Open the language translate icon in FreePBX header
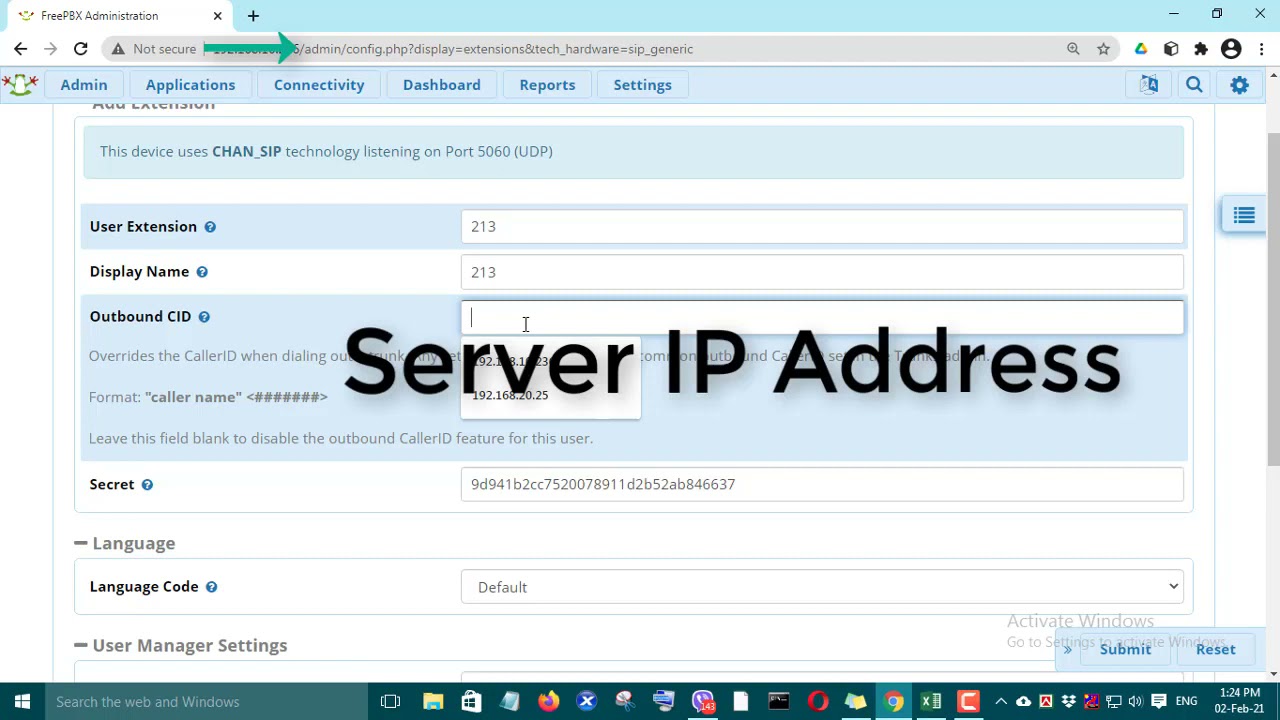Image resolution: width=1280 pixels, height=720 pixels. [x=1149, y=85]
